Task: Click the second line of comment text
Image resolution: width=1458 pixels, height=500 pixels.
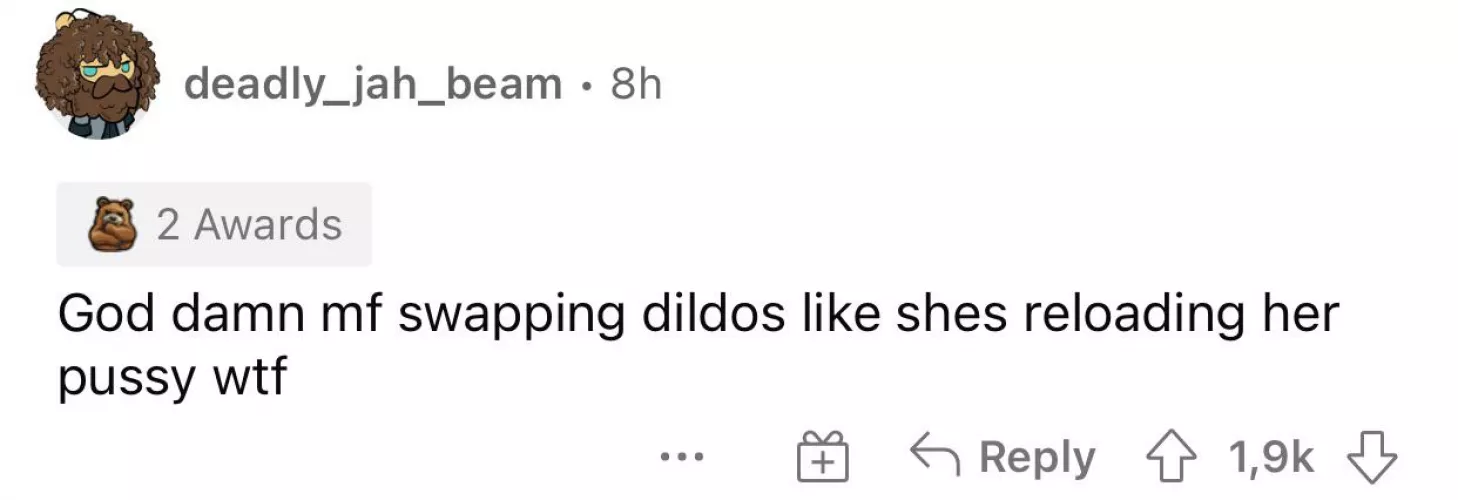Action: [172, 378]
